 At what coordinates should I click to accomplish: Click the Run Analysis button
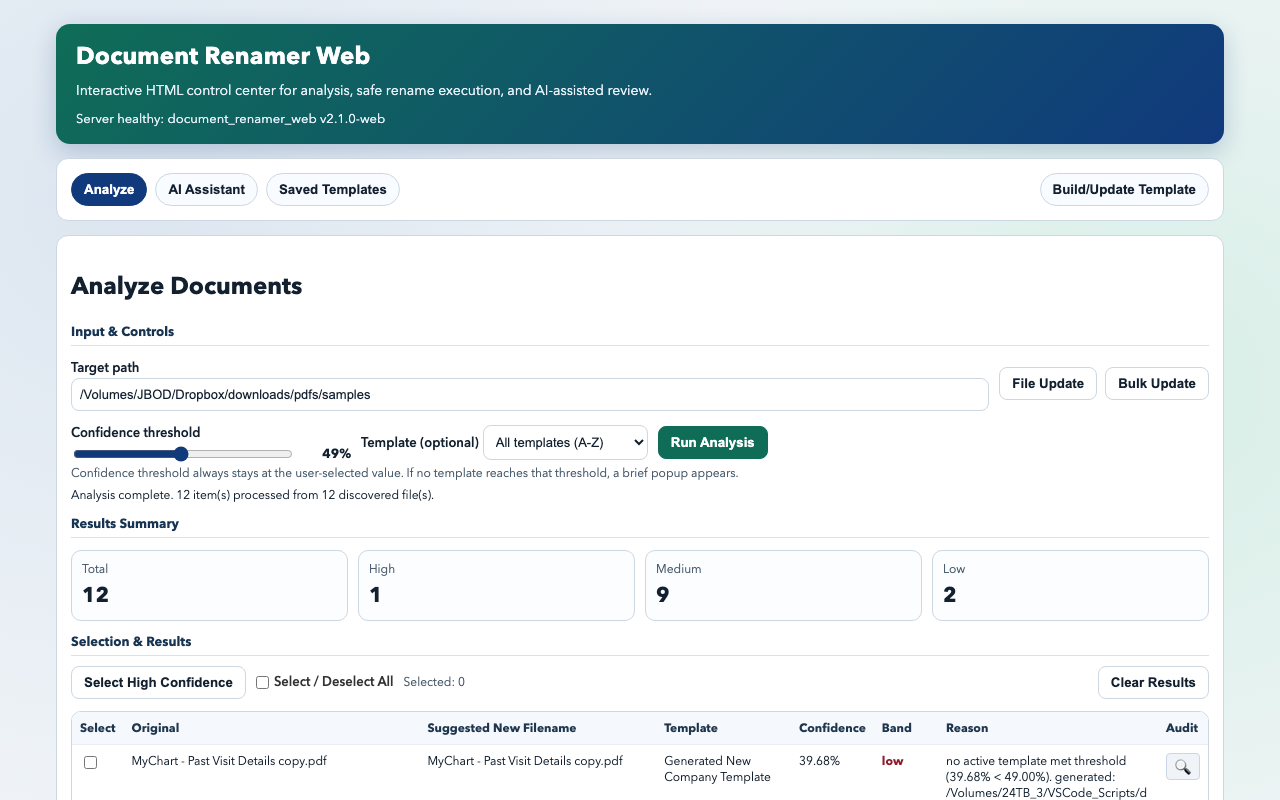[712, 442]
